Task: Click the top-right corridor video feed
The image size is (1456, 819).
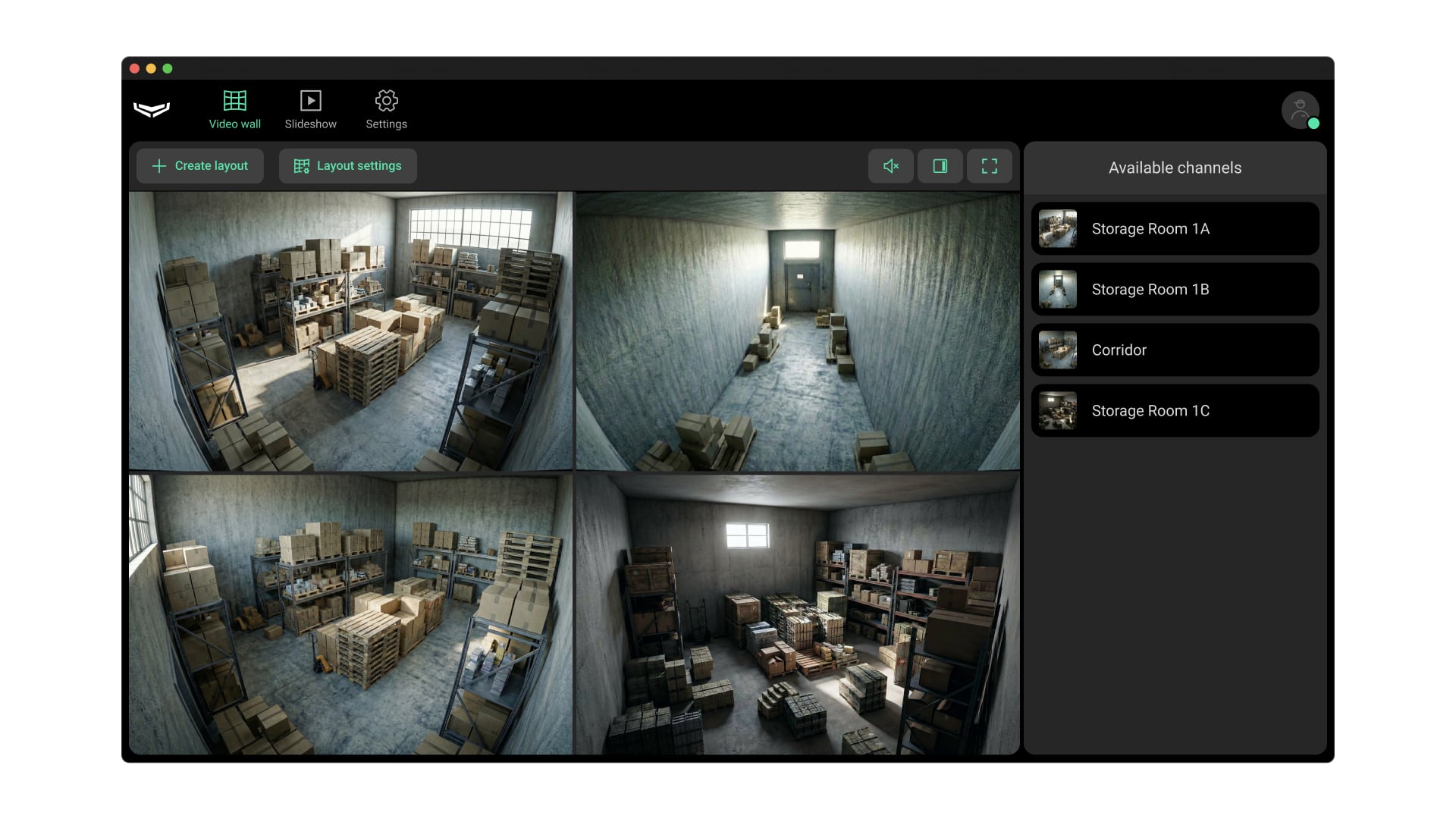Action: (x=798, y=331)
